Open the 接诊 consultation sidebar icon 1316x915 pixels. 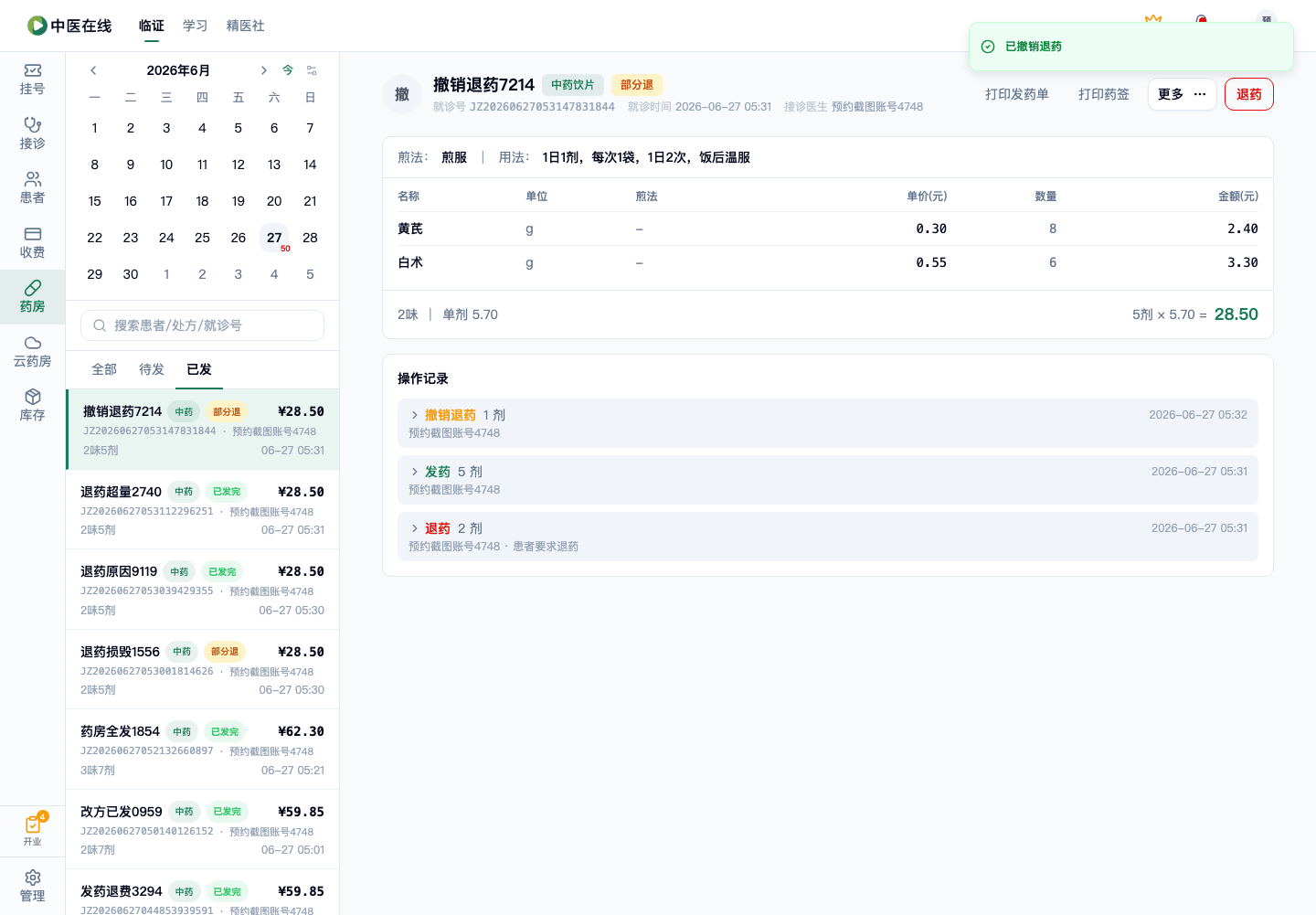point(32,133)
